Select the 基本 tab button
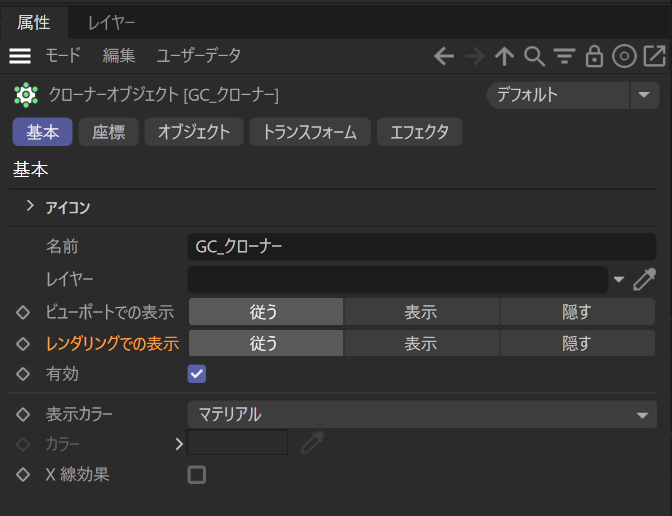 [42, 132]
